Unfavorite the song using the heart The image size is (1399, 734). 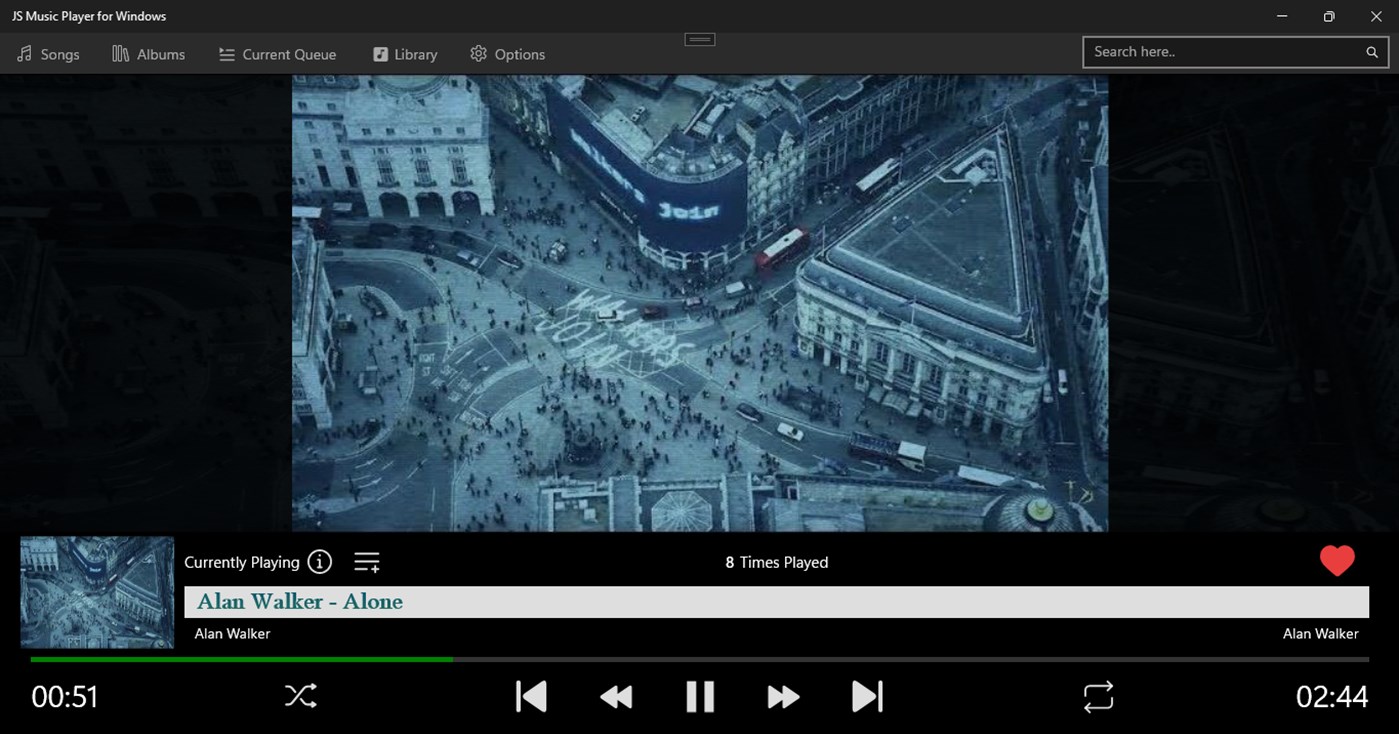coord(1337,560)
